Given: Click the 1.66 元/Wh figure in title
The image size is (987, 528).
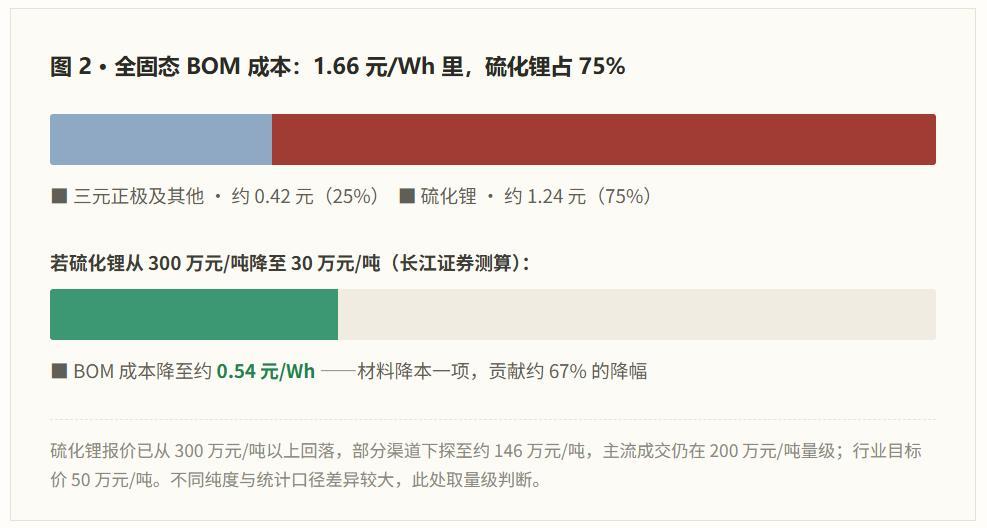Looking at the screenshot, I should point(374,66).
